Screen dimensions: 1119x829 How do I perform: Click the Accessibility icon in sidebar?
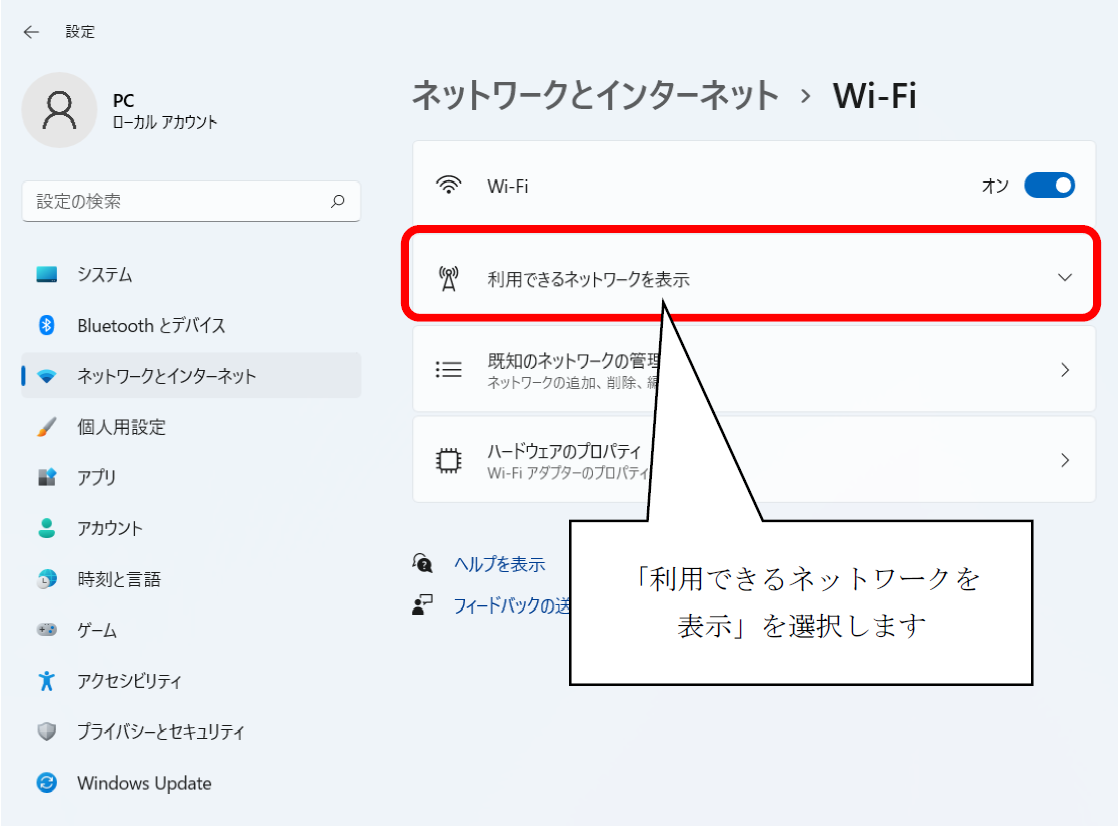tap(47, 681)
